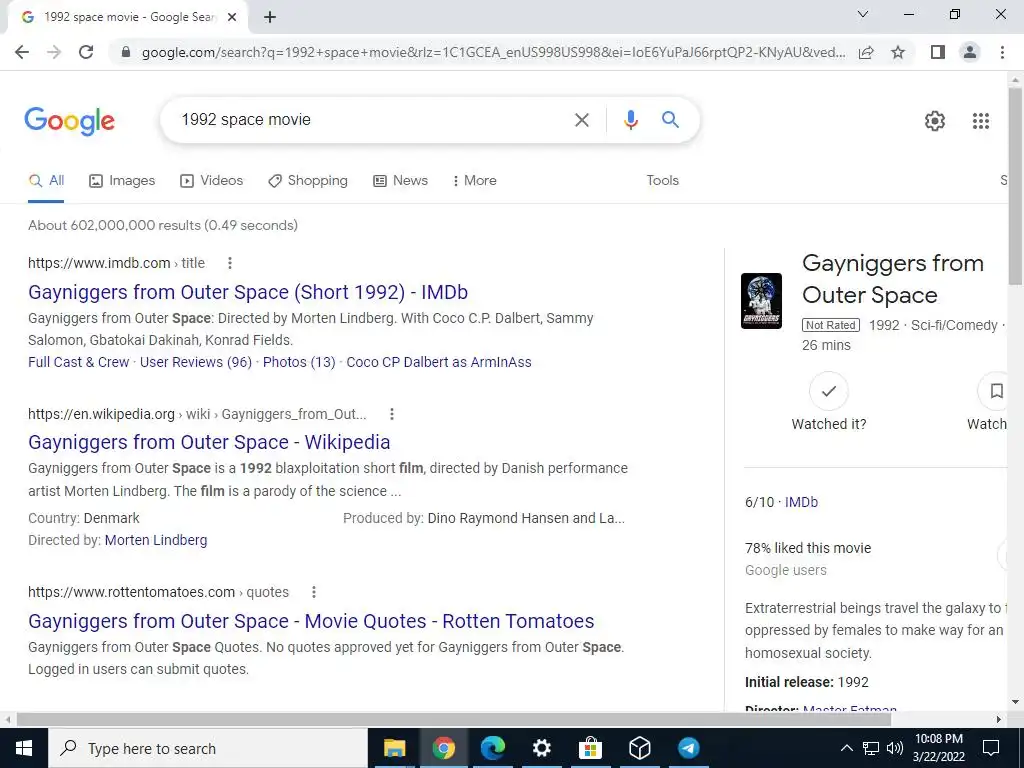Open Chrome's three-dot menu

click(1002, 52)
